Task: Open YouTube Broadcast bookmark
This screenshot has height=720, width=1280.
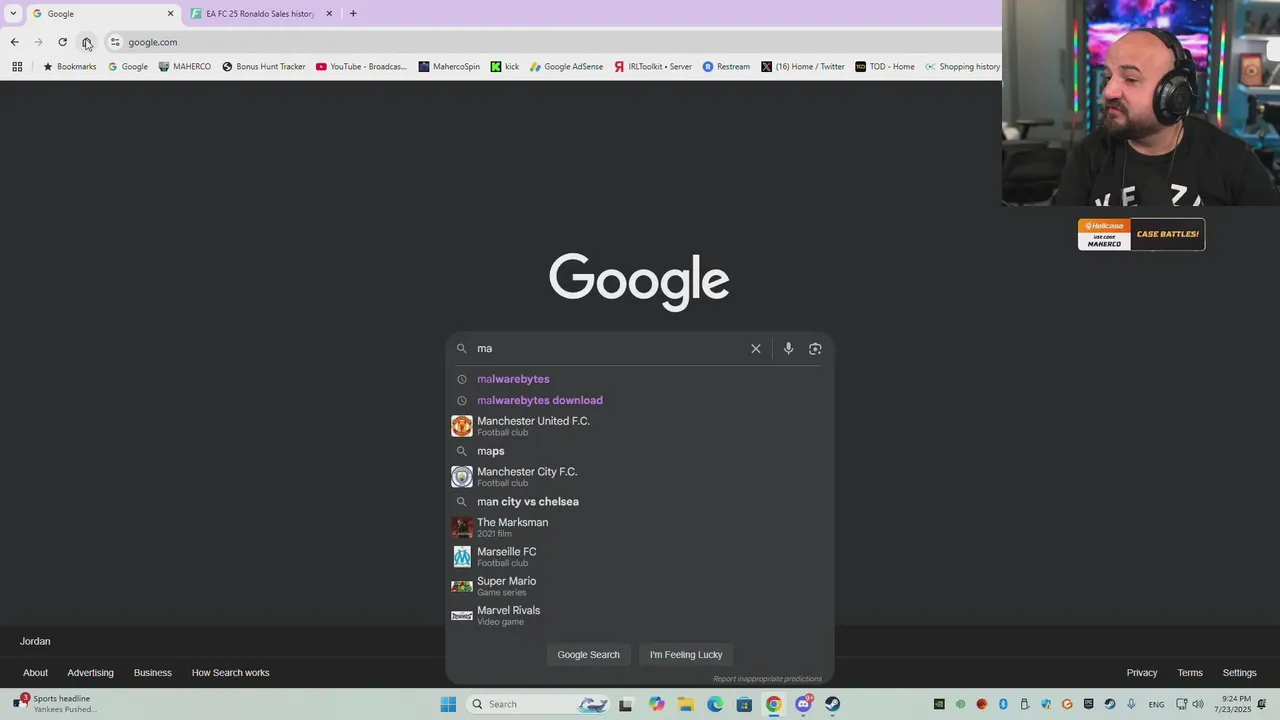Action: tap(362, 67)
